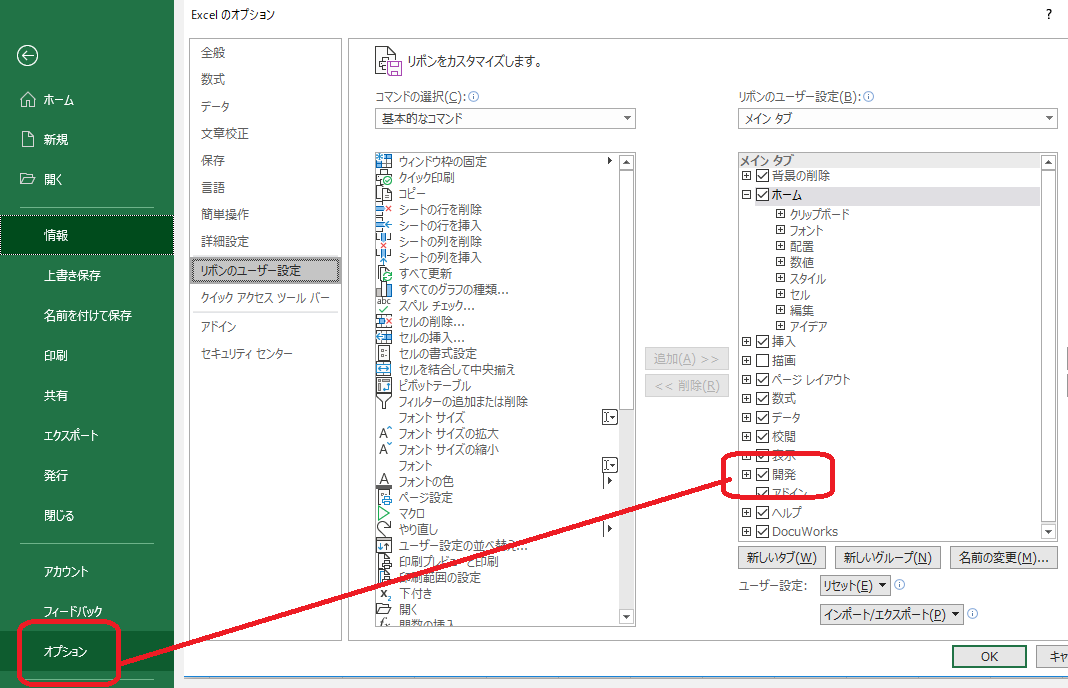
Task: Select フォント サイズの拡大 command icon
Action: pyautogui.click(x=384, y=433)
